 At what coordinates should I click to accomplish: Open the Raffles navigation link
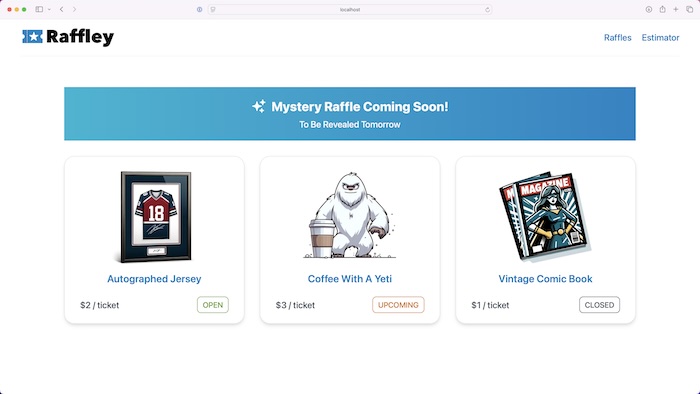coord(617,38)
